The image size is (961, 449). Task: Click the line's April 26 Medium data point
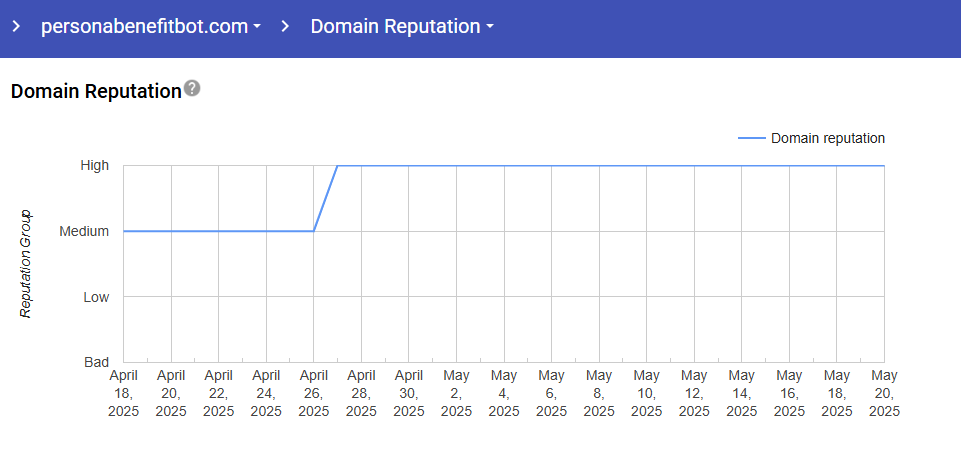[x=314, y=231]
